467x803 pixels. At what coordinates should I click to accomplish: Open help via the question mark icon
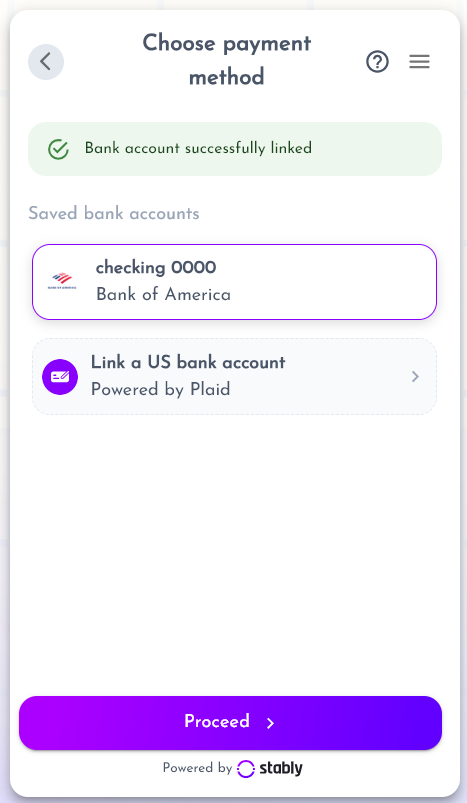pyautogui.click(x=377, y=62)
